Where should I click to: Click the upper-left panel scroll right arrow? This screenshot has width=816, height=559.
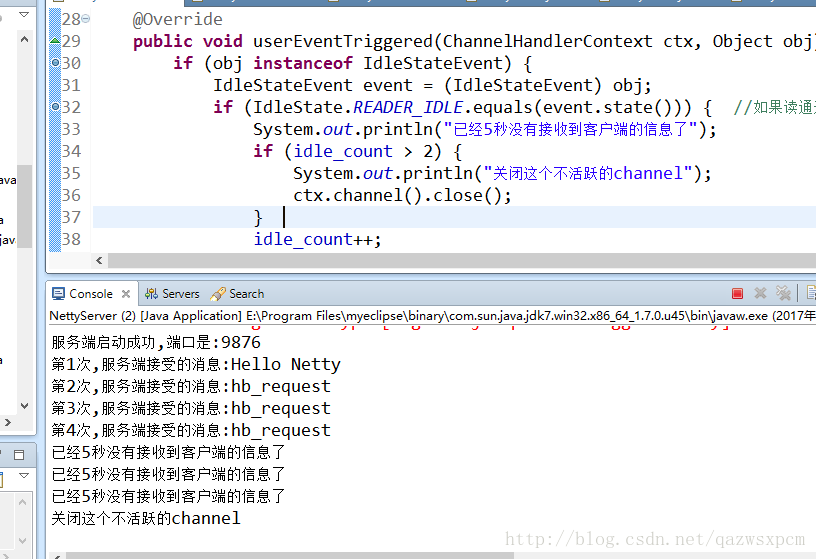tap(7, 422)
